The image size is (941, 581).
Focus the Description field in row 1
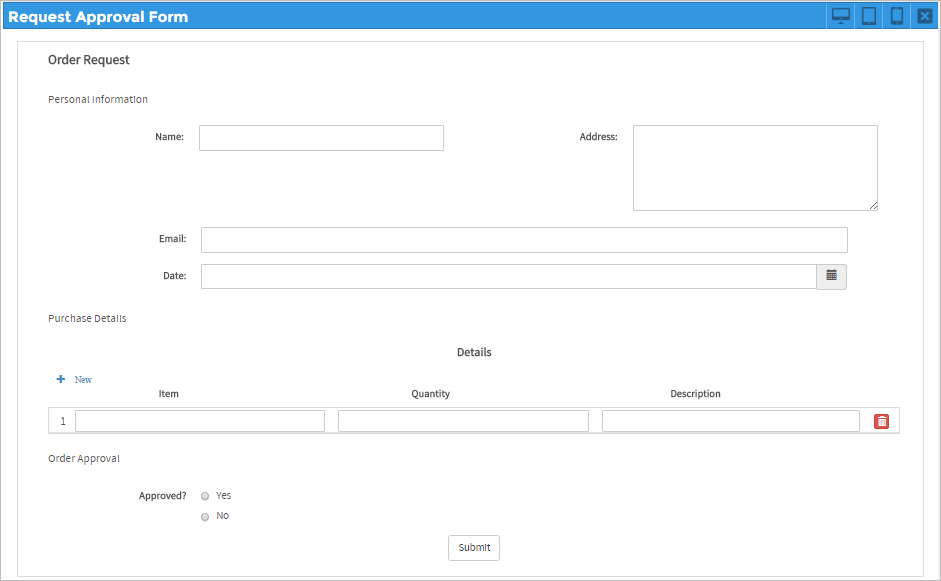(730, 421)
